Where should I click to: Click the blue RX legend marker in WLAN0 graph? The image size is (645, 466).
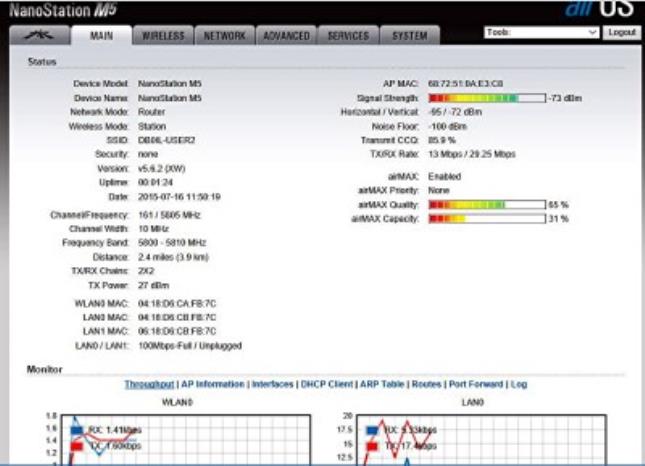tap(77, 430)
